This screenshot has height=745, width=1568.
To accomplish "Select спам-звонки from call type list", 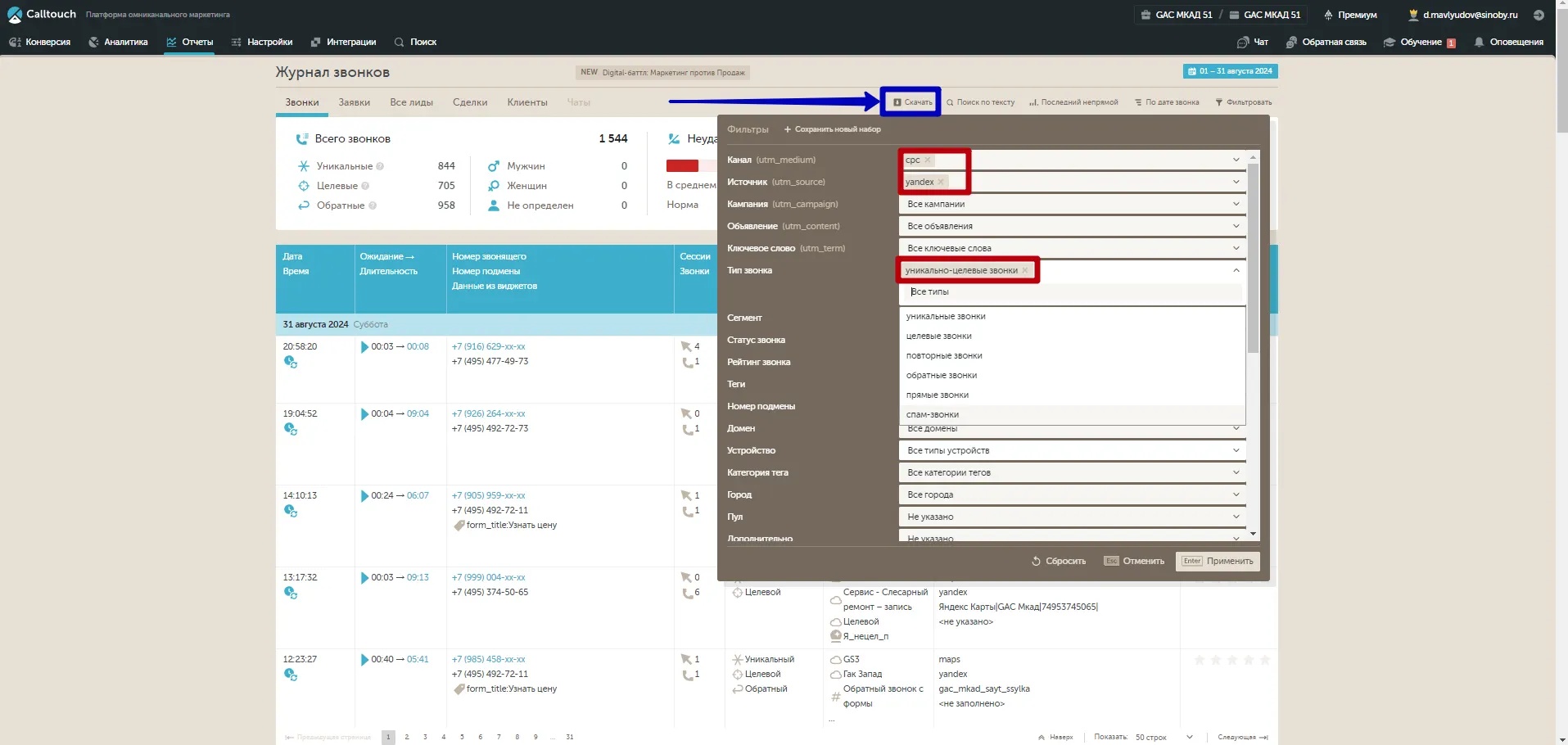I will pos(933,414).
